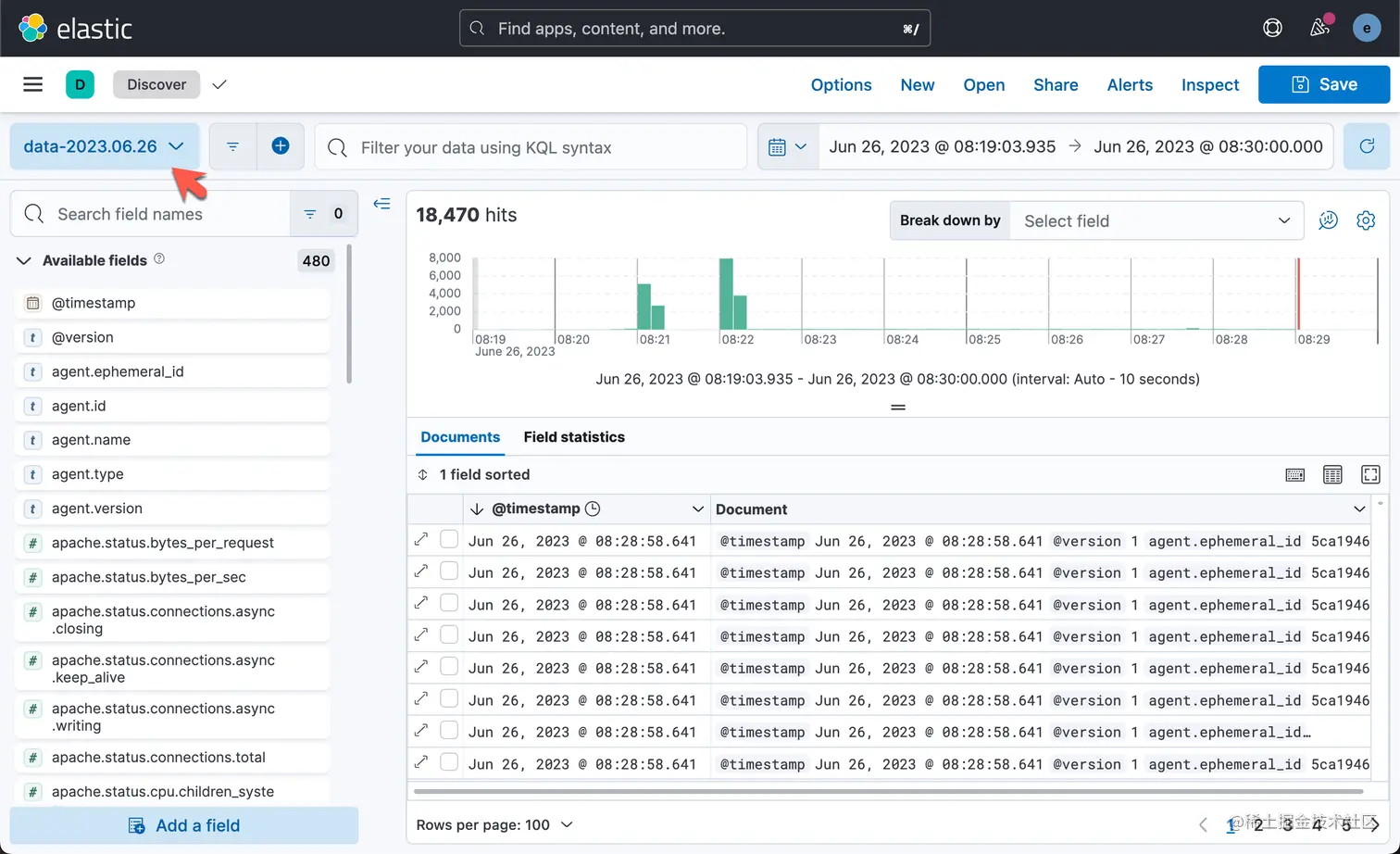Open the Break down by Select field dropdown

1157,220
